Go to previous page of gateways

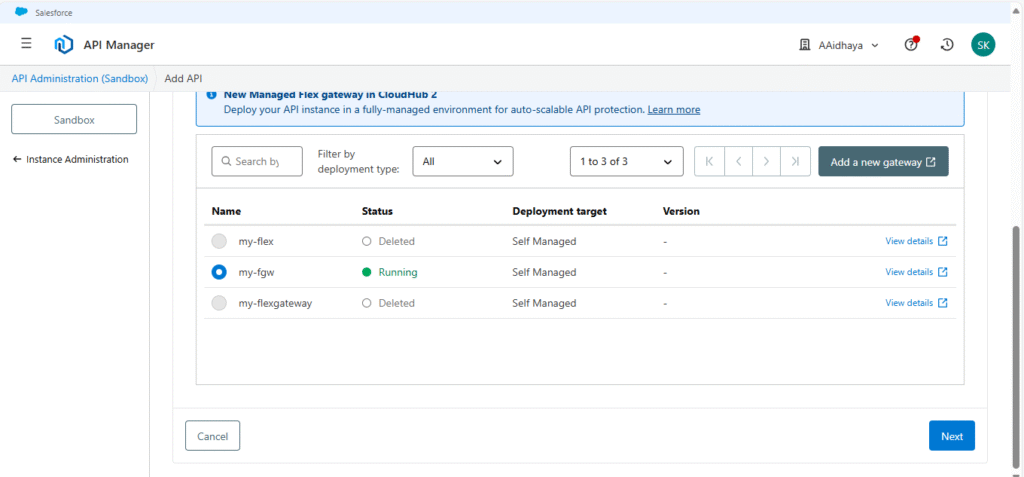click(x=739, y=161)
